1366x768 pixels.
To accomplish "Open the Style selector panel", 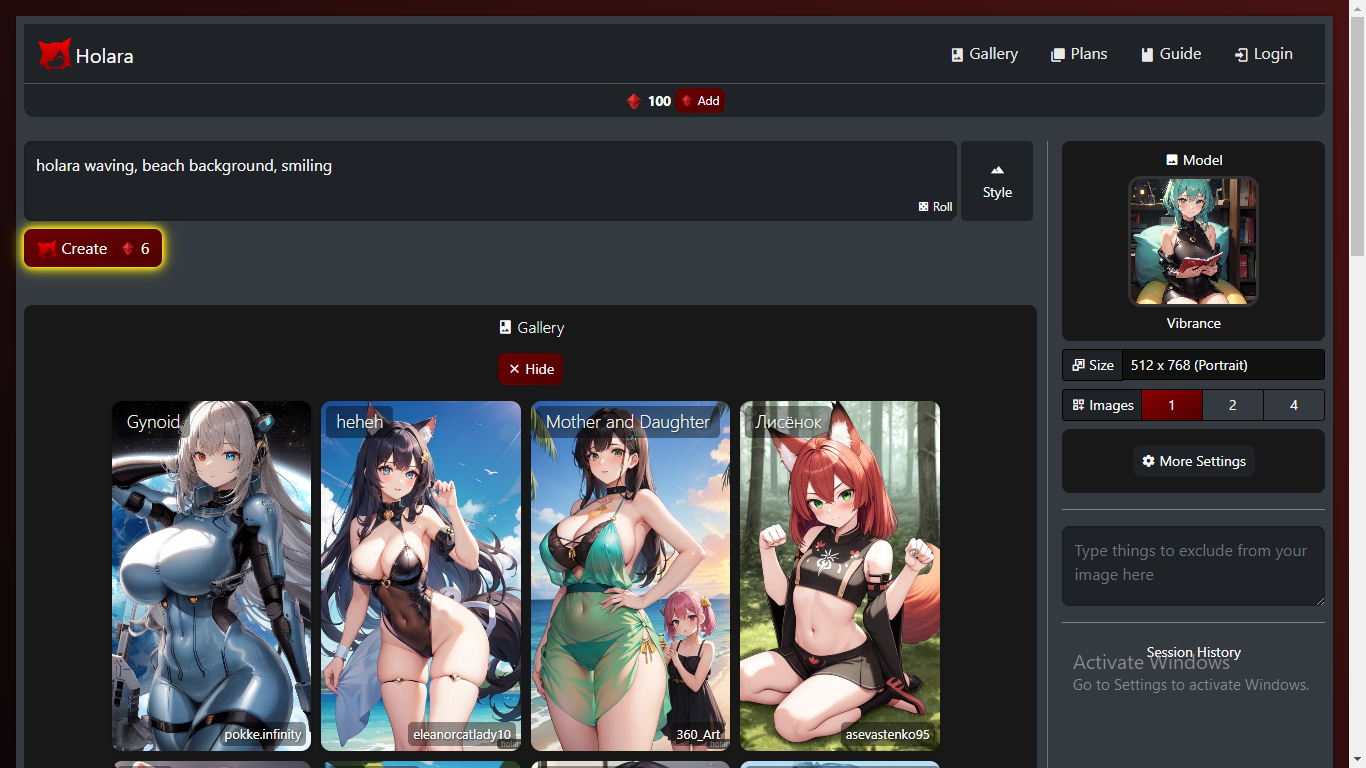I will point(996,181).
